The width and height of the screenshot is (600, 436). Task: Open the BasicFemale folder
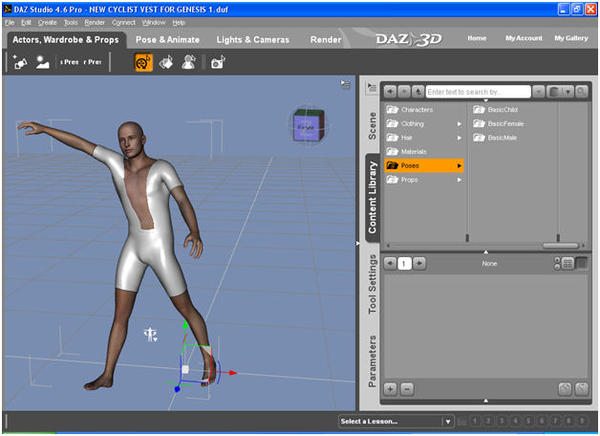[x=499, y=124]
